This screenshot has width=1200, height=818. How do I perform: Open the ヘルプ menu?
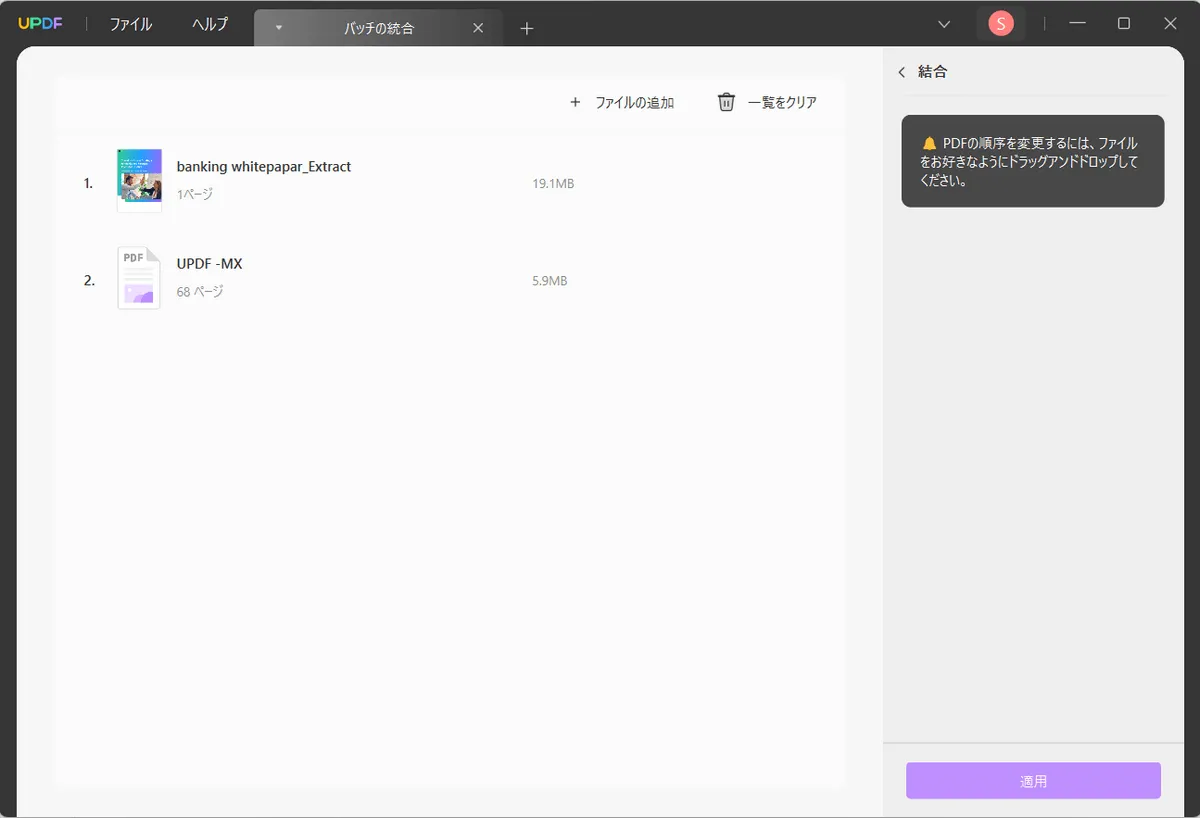(x=210, y=25)
